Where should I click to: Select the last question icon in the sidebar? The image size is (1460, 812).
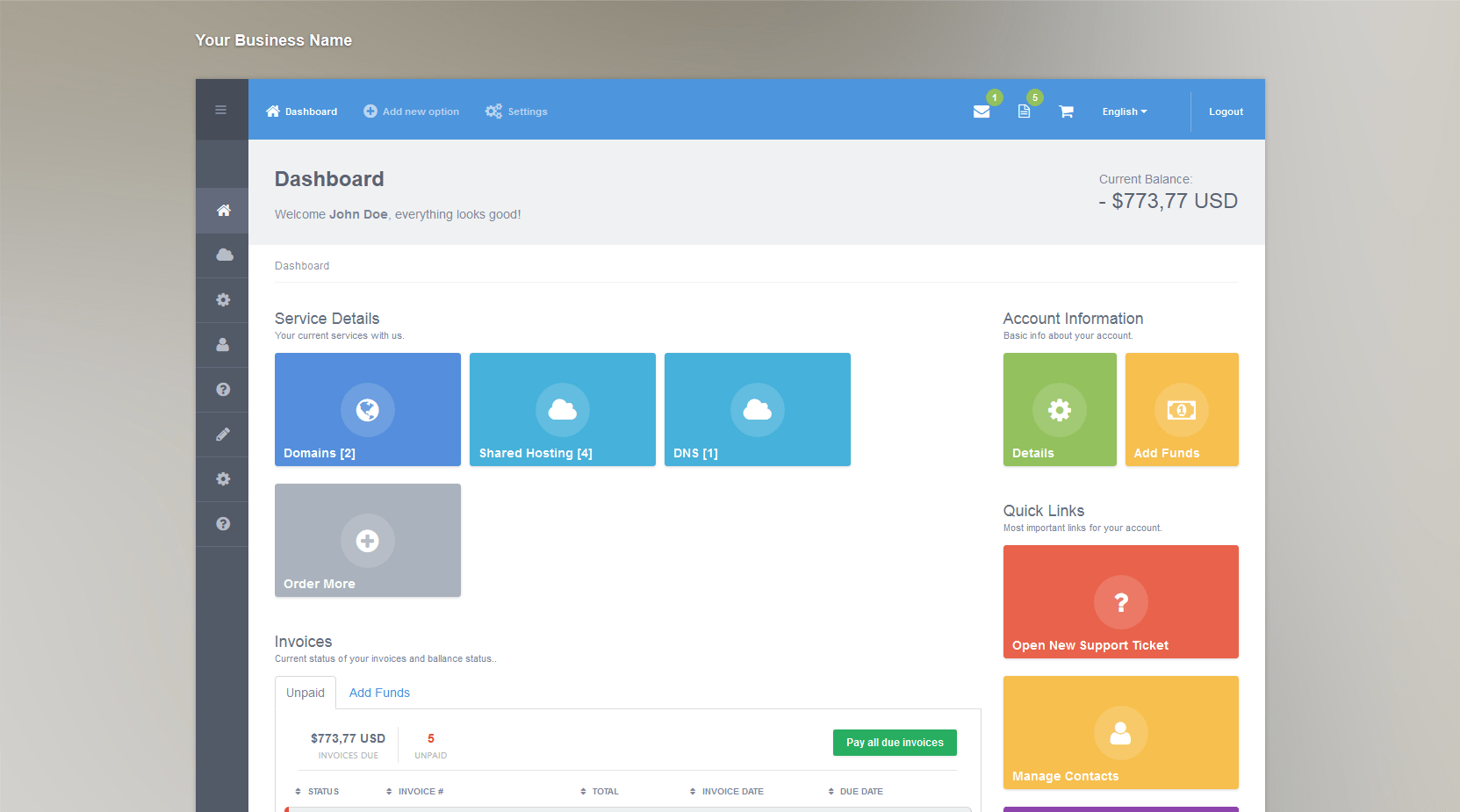tap(223, 524)
